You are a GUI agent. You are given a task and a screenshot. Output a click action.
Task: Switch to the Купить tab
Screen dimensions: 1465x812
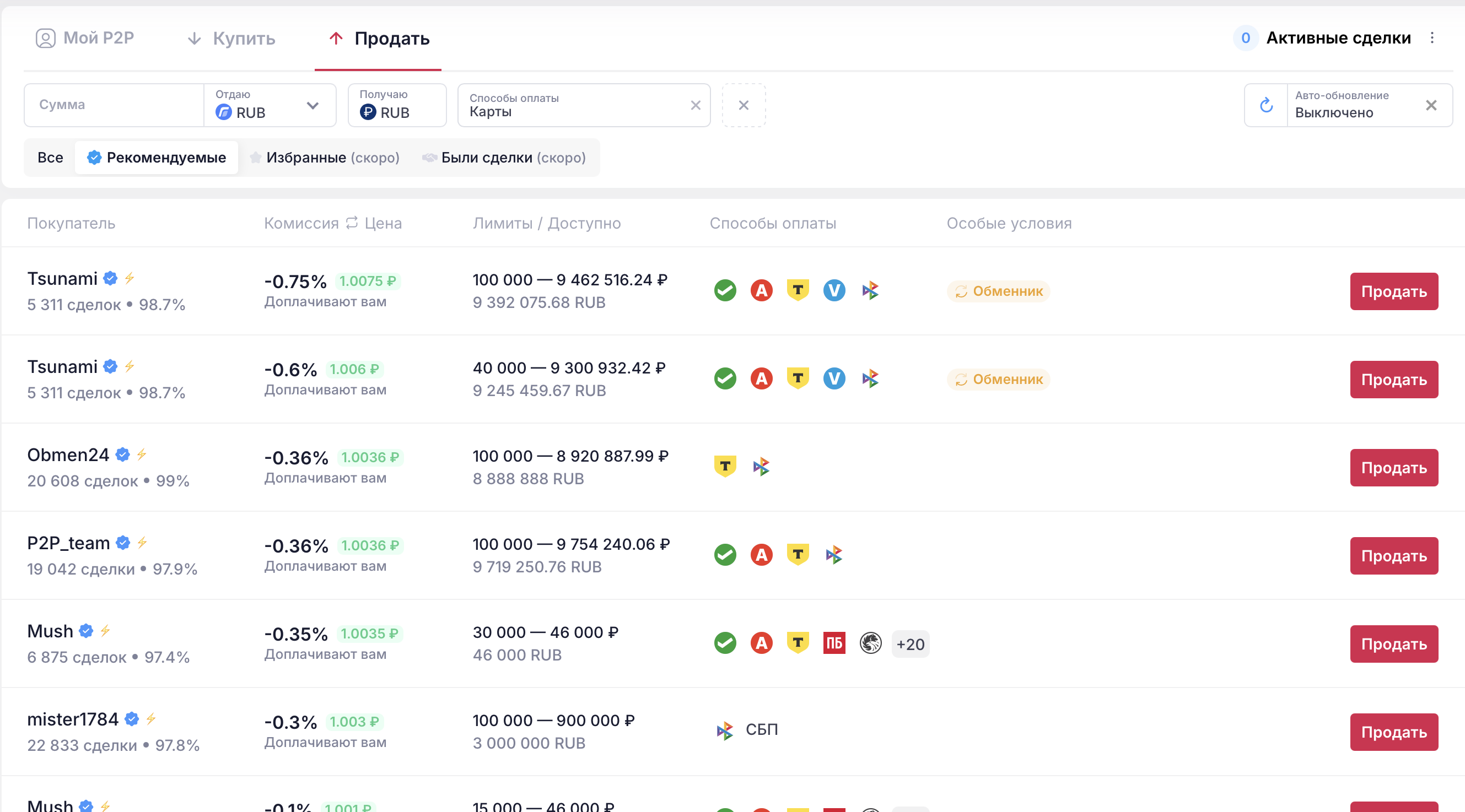pos(231,38)
